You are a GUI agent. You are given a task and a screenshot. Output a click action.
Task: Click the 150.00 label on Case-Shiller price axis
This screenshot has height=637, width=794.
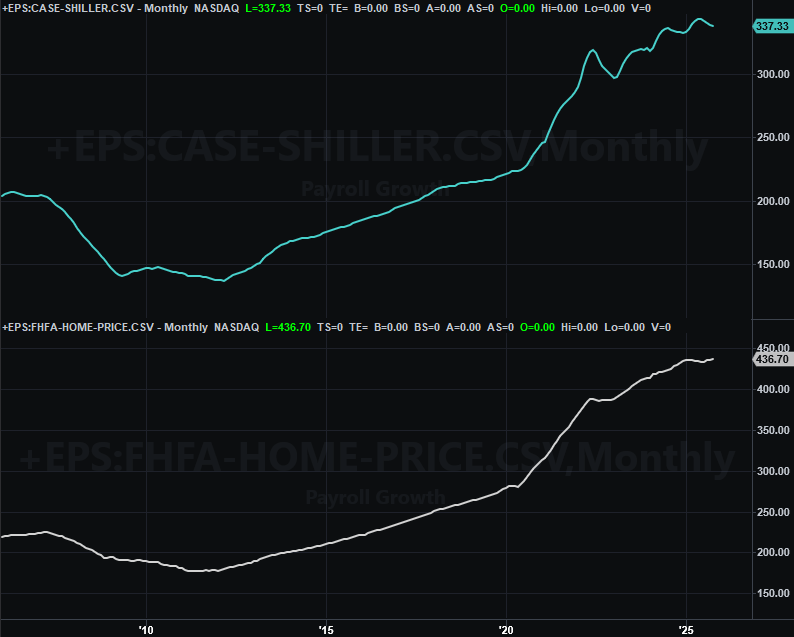tap(772, 265)
